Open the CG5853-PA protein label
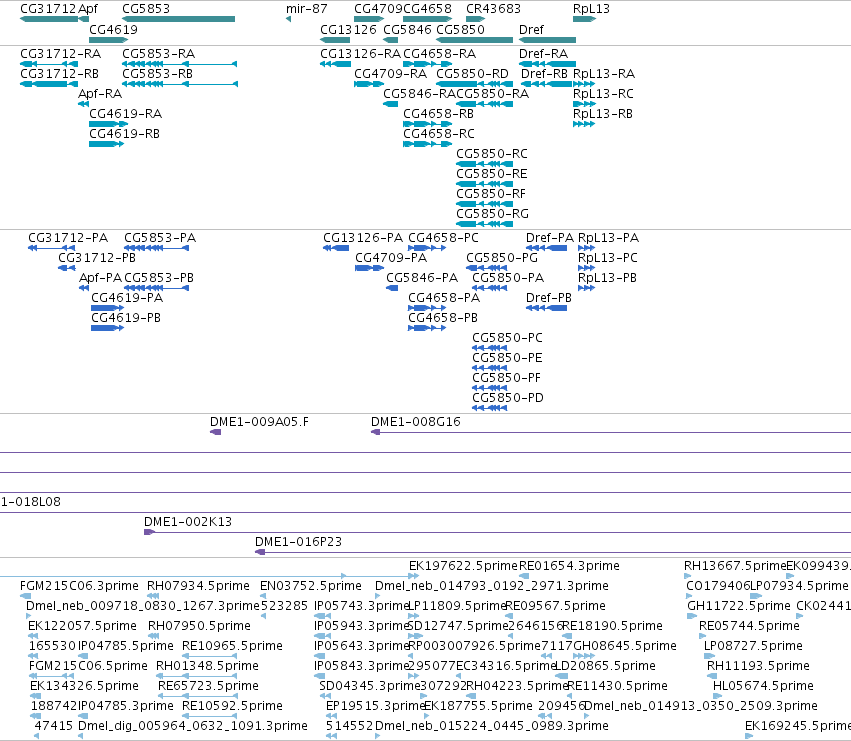851x741 pixels. (x=160, y=238)
